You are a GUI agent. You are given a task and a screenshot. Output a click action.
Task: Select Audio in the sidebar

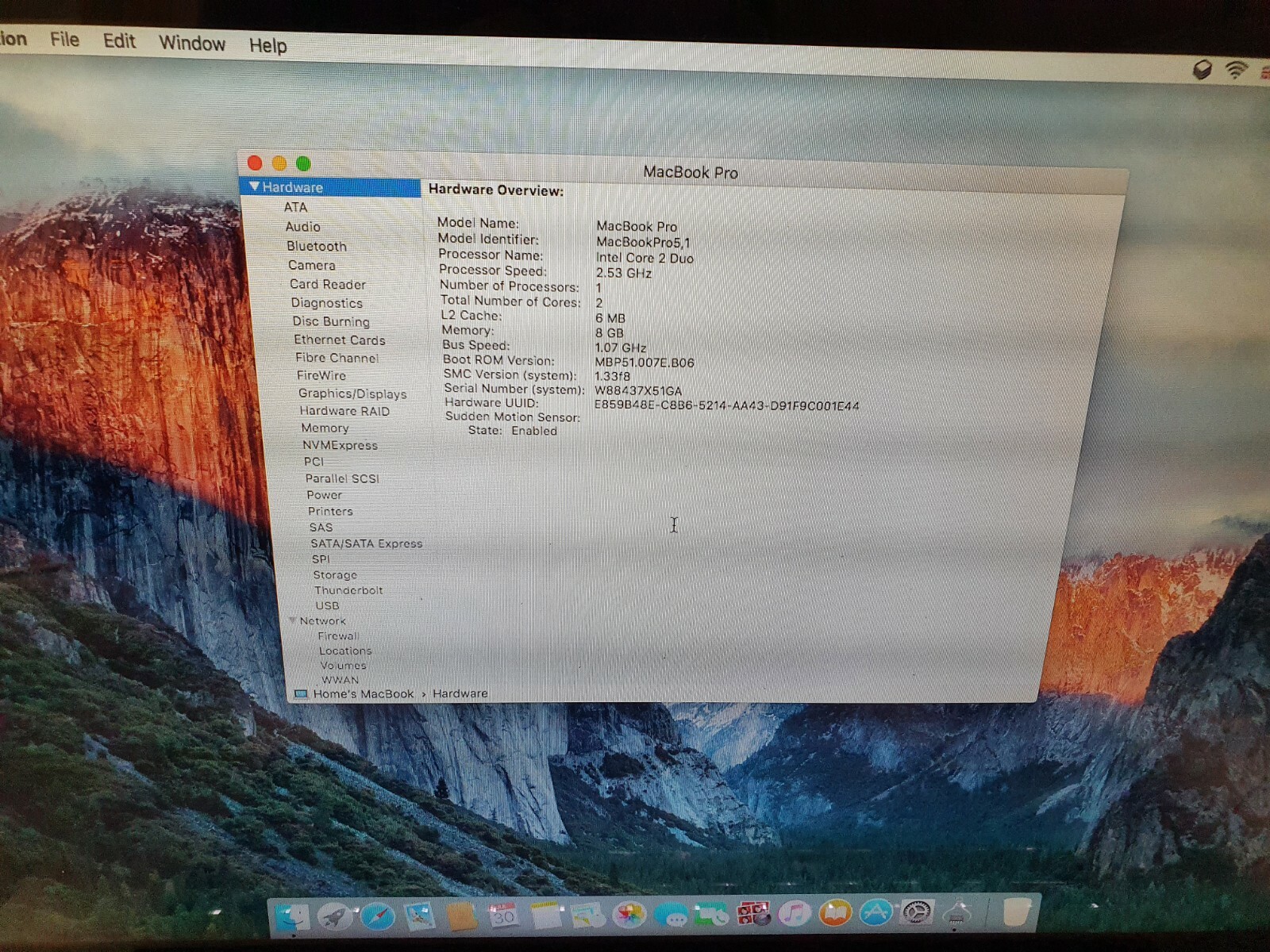coord(303,227)
